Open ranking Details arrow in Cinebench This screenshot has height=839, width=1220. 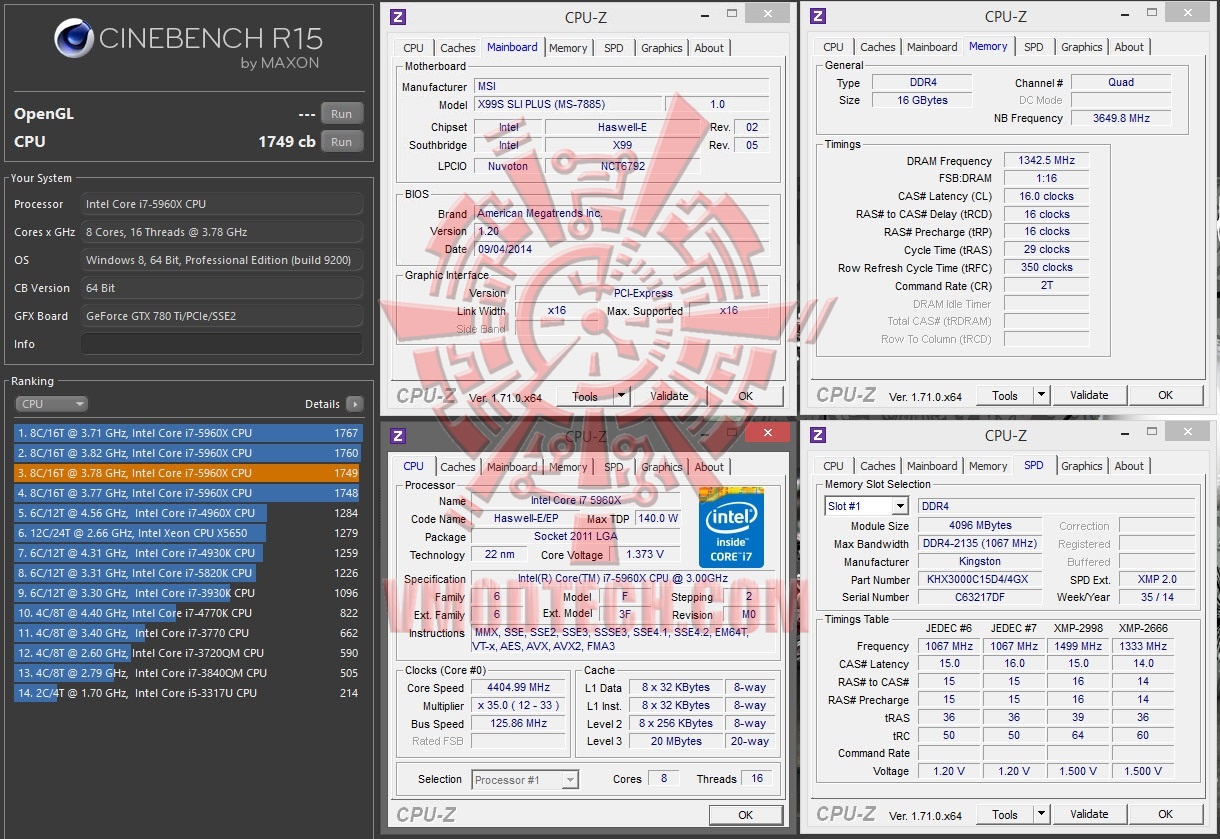(x=354, y=404)
